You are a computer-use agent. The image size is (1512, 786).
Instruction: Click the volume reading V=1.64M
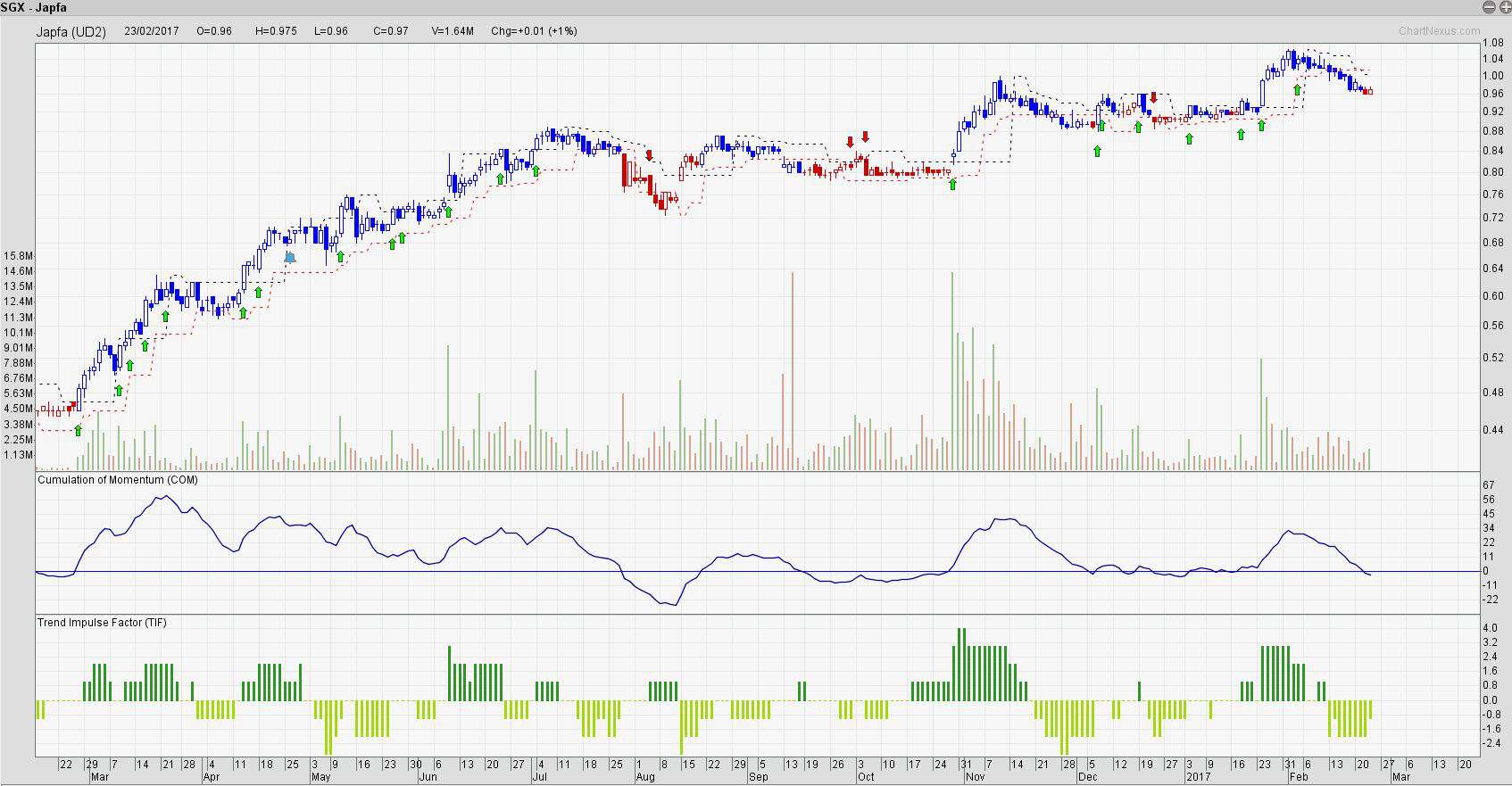click(x=453, y=30)
